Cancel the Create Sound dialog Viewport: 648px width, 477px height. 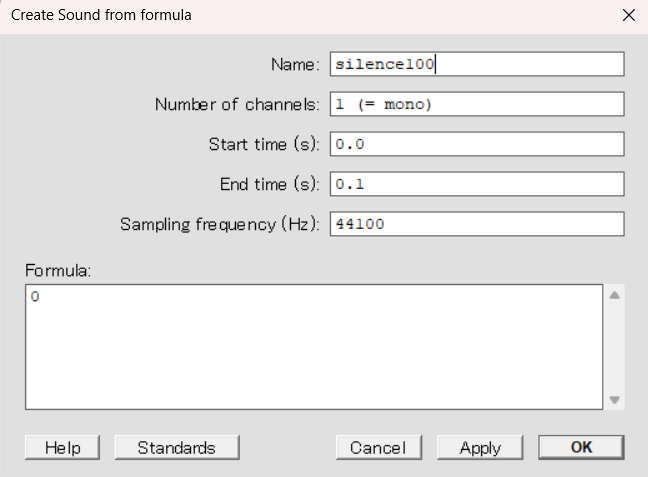coord(379,448)
